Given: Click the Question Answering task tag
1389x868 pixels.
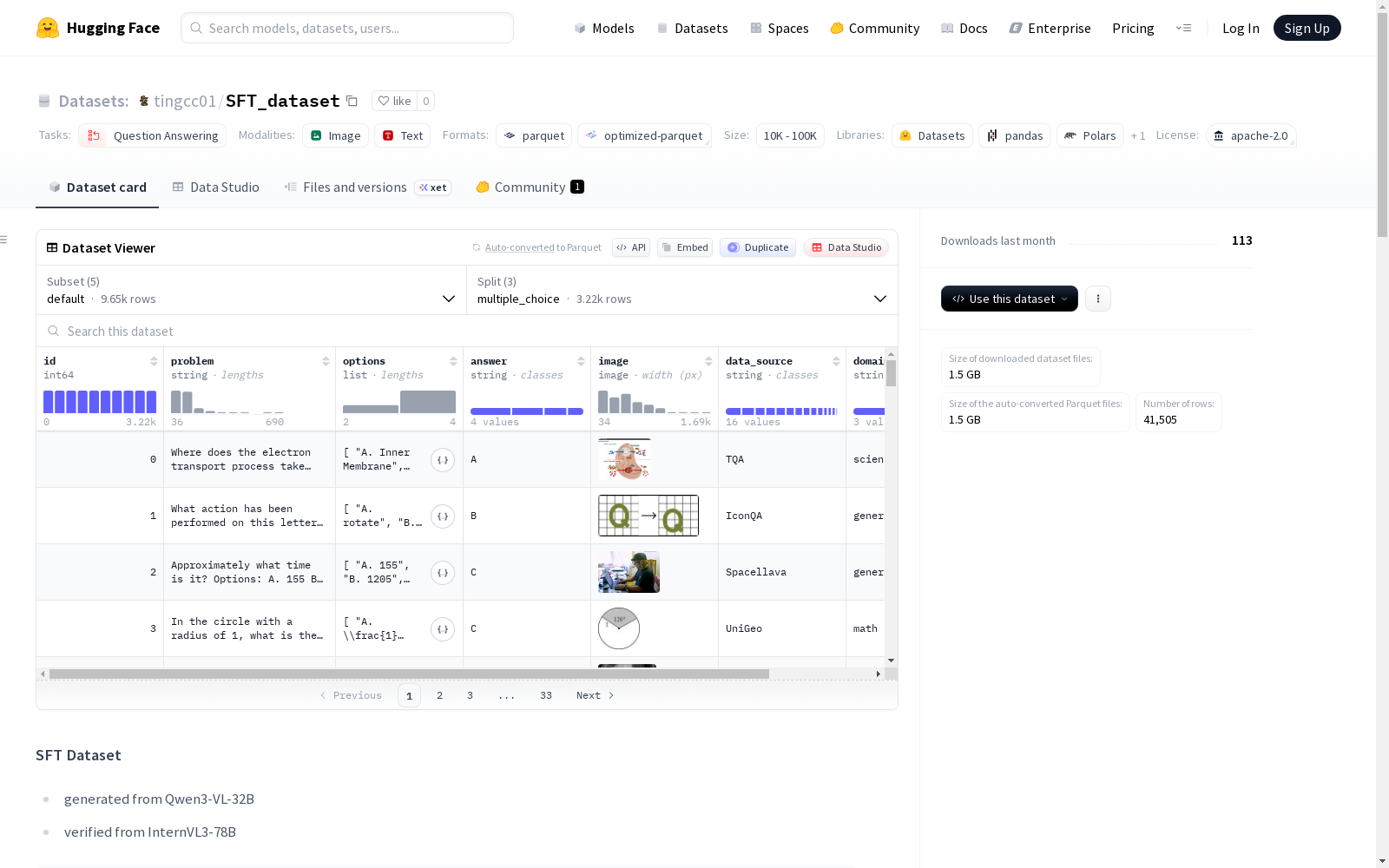Looking at the screenshot, I should click(x=153, y=135).
